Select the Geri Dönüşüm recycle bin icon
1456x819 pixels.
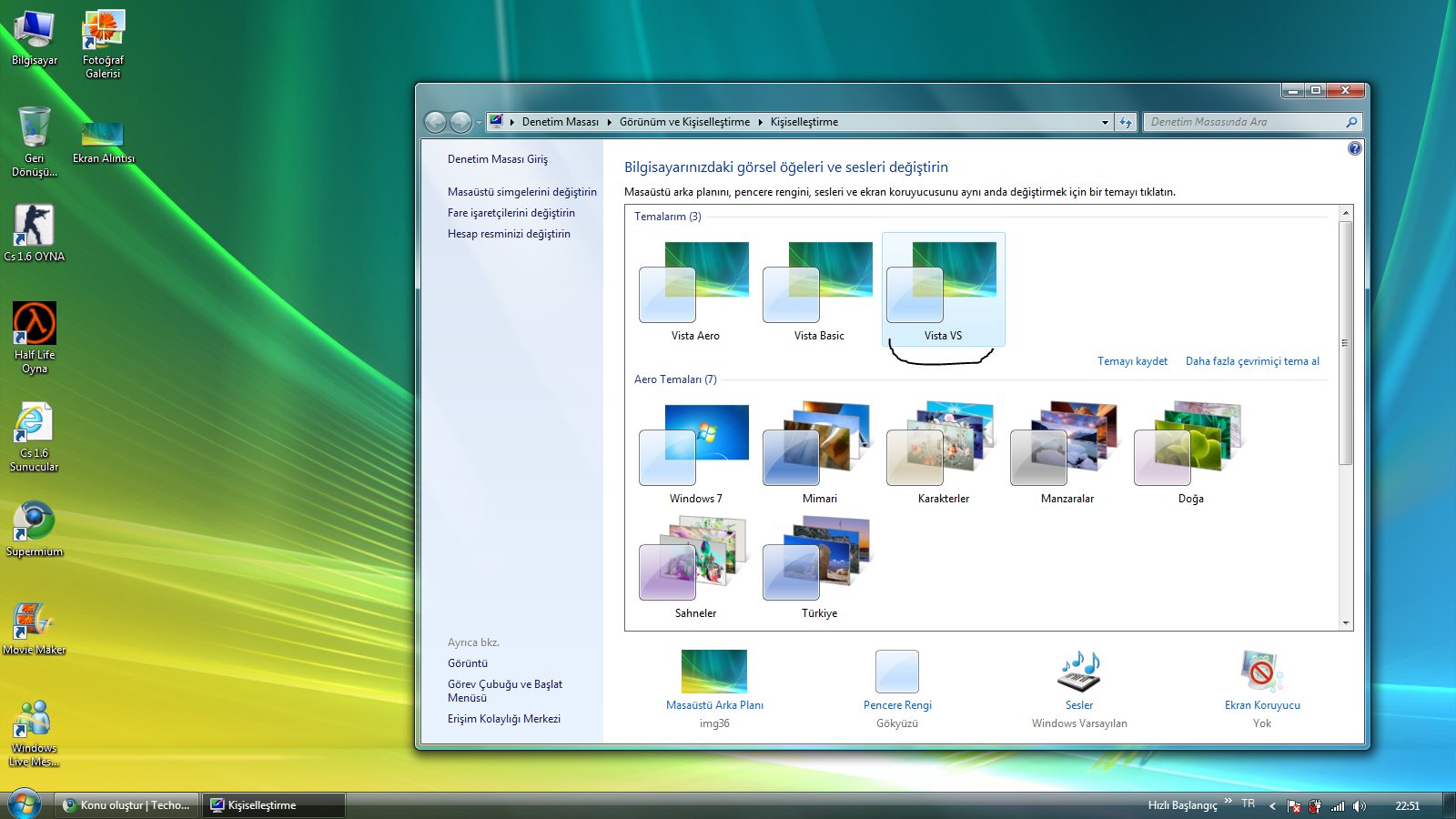coord(35,141)
